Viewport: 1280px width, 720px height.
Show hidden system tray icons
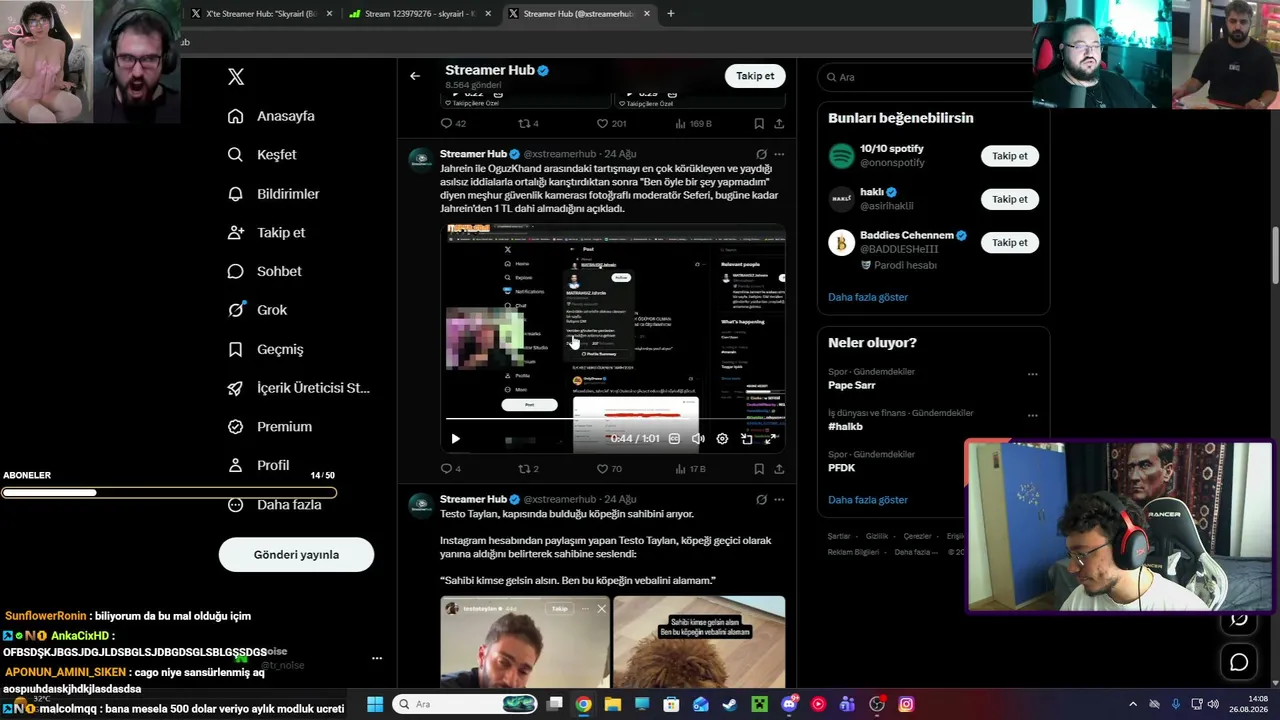1132,704
